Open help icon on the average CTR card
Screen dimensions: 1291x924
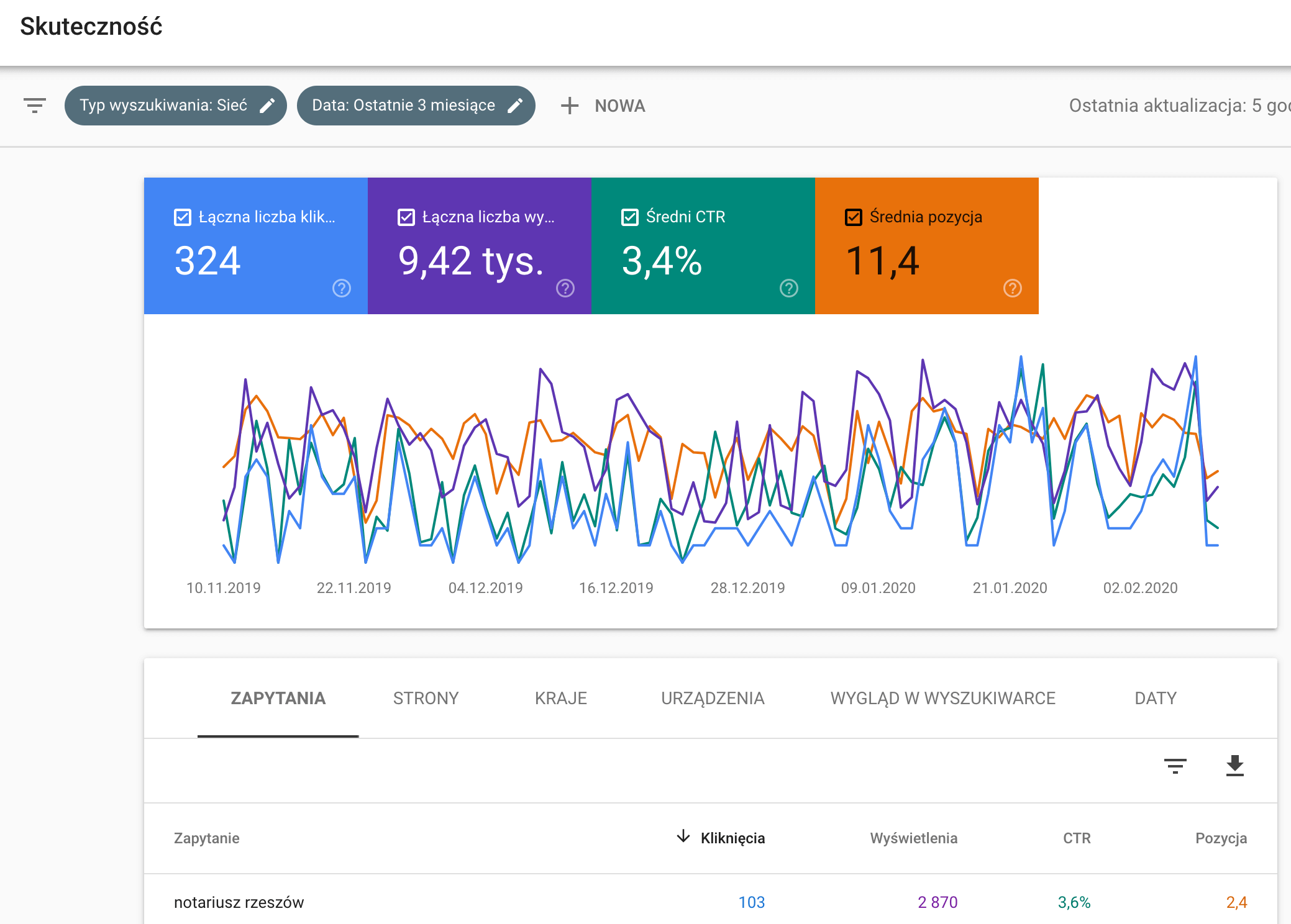(789, 288)
